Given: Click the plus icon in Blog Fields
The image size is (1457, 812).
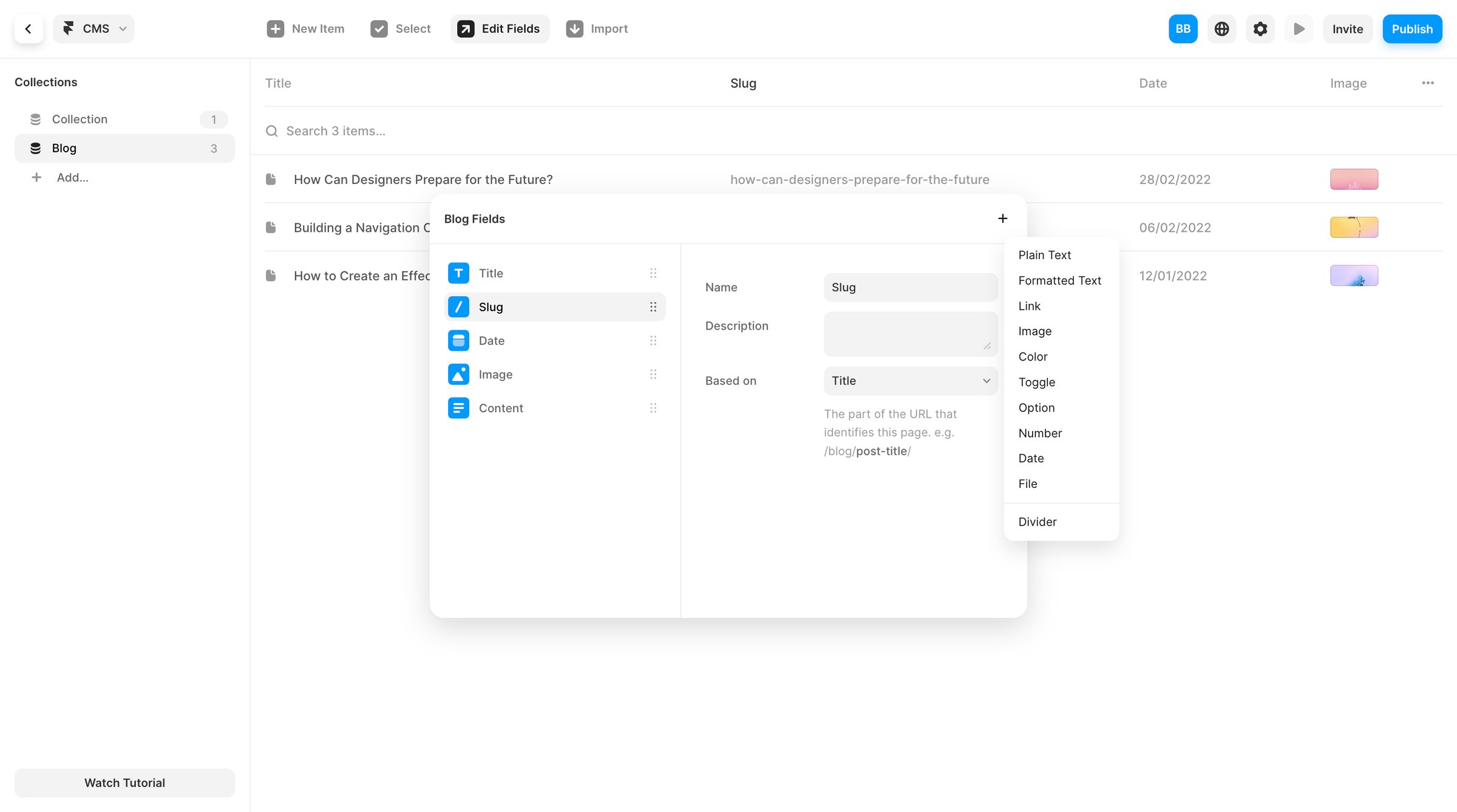Looking at the screenshot, I should point(1003,218).
